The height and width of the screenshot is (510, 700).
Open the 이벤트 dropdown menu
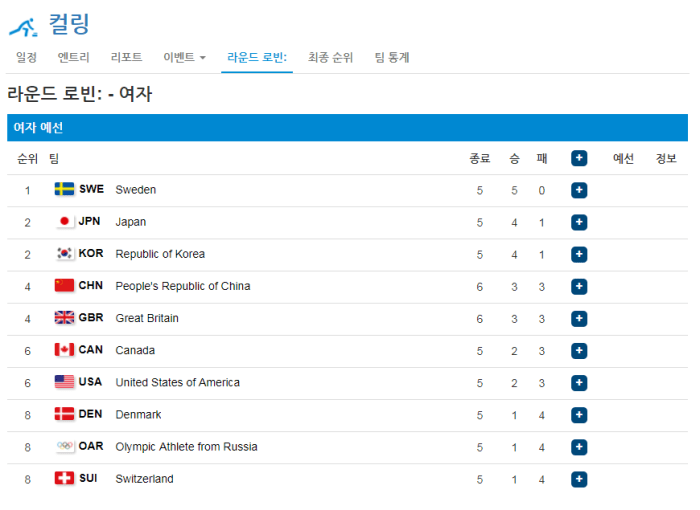(184, 58)
